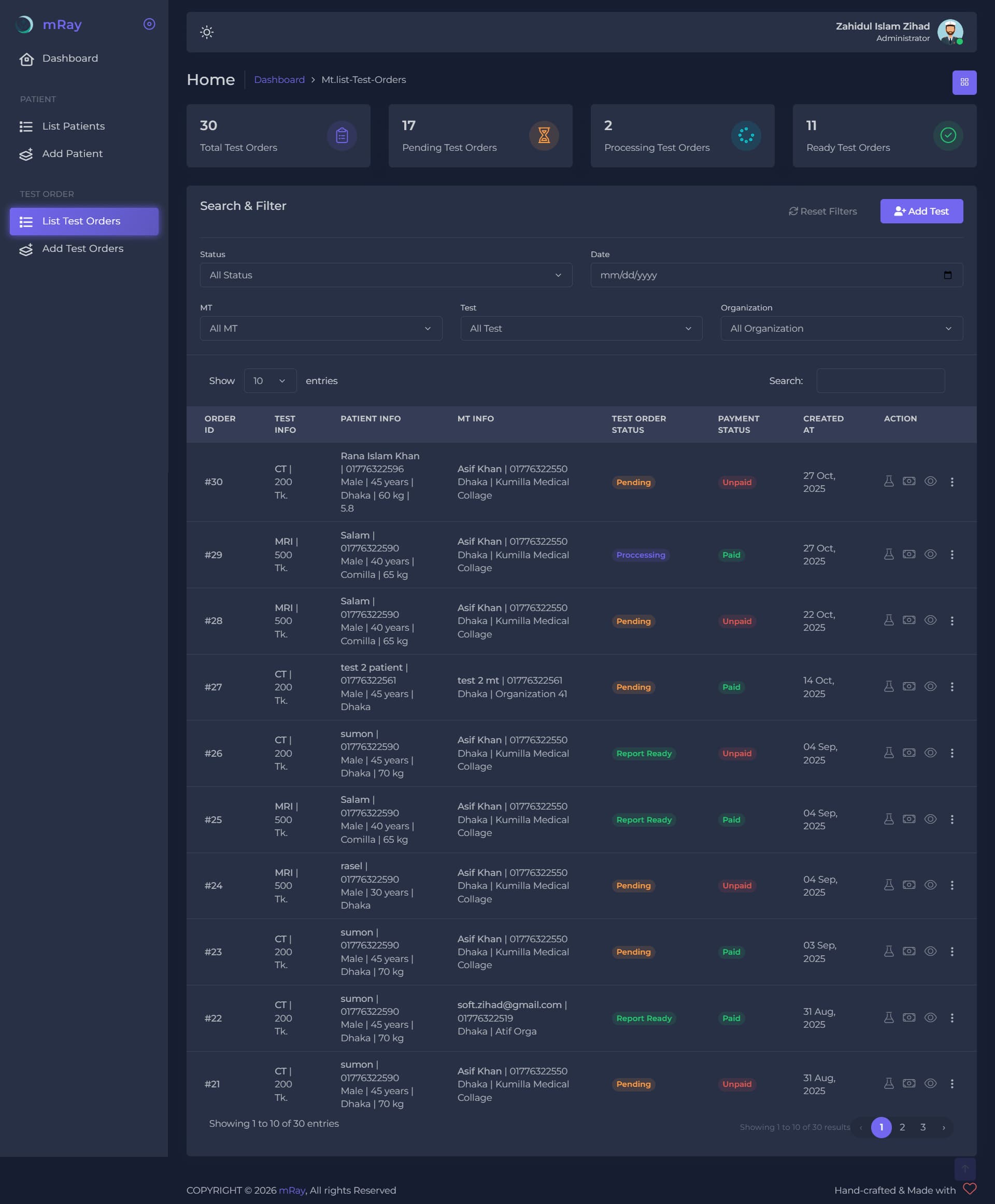Focus the table Search input field

tap(880, 381)
